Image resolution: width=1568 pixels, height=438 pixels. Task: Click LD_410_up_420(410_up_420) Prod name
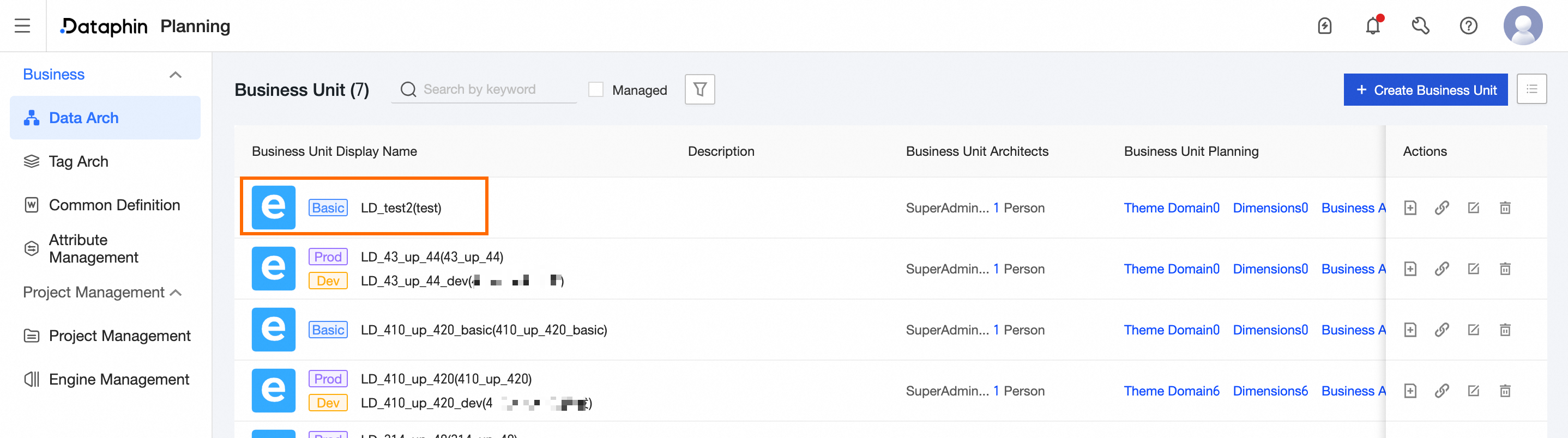446,379
